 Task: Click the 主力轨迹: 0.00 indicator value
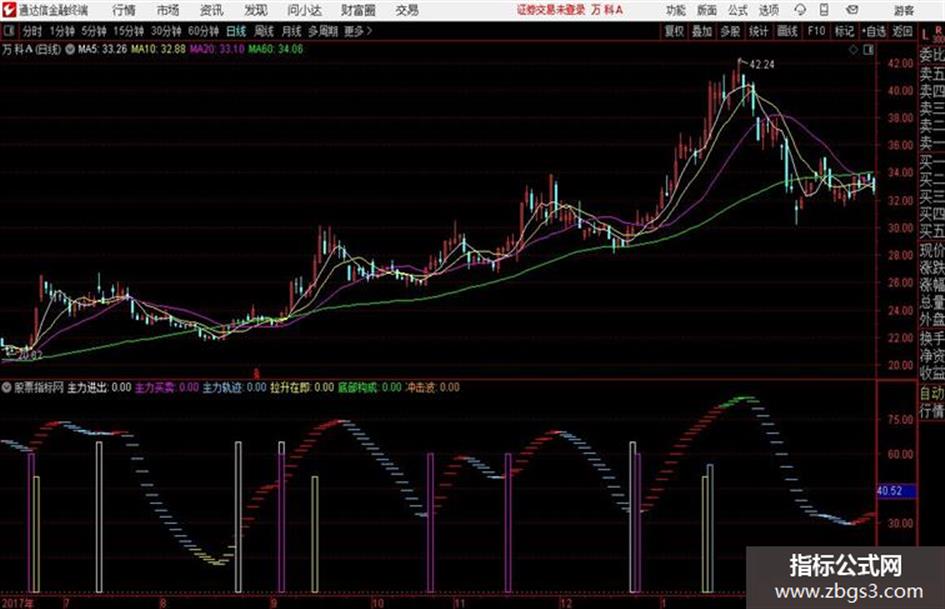[234, 387]
